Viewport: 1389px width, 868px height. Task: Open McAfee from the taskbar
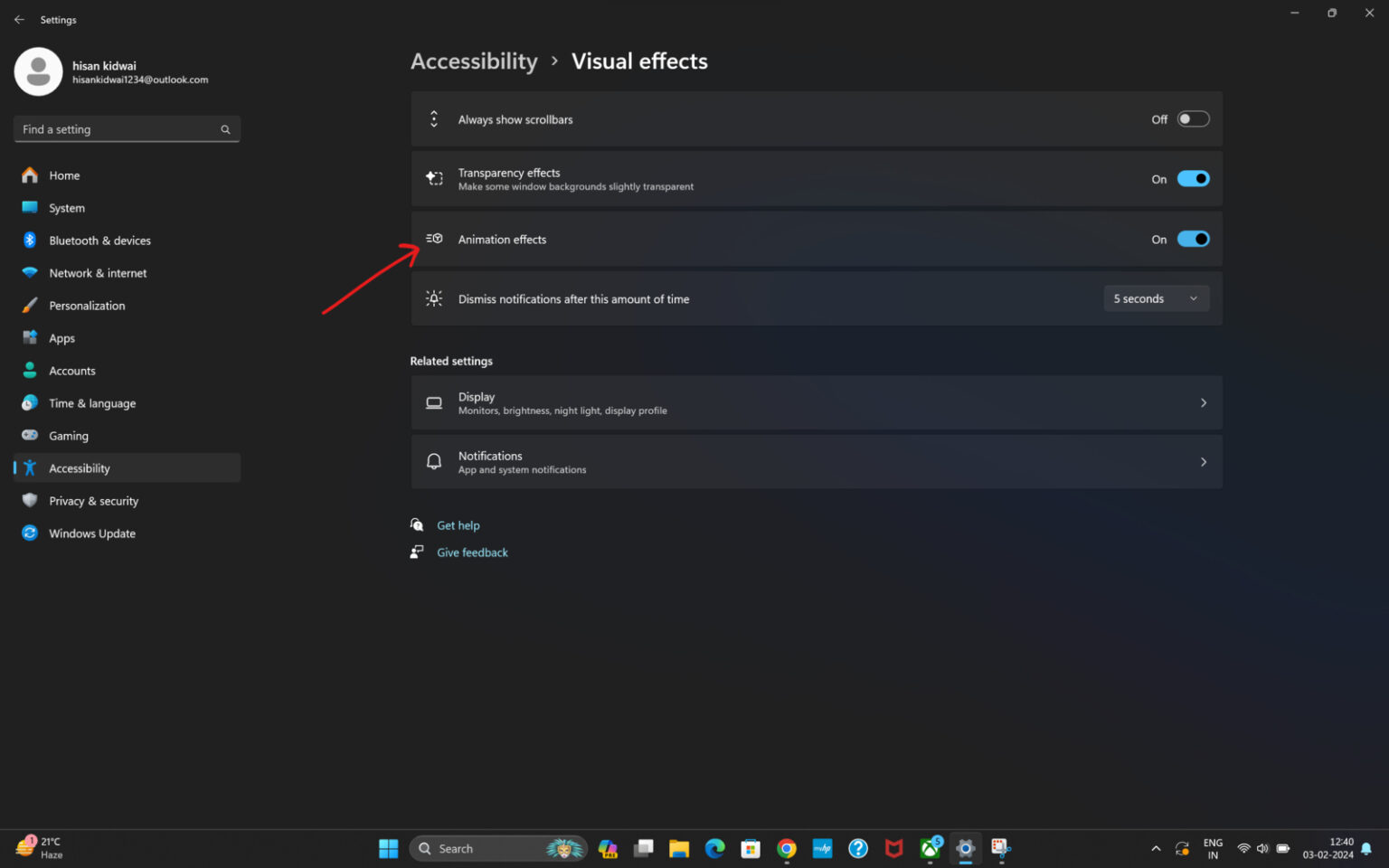(893, 848)
